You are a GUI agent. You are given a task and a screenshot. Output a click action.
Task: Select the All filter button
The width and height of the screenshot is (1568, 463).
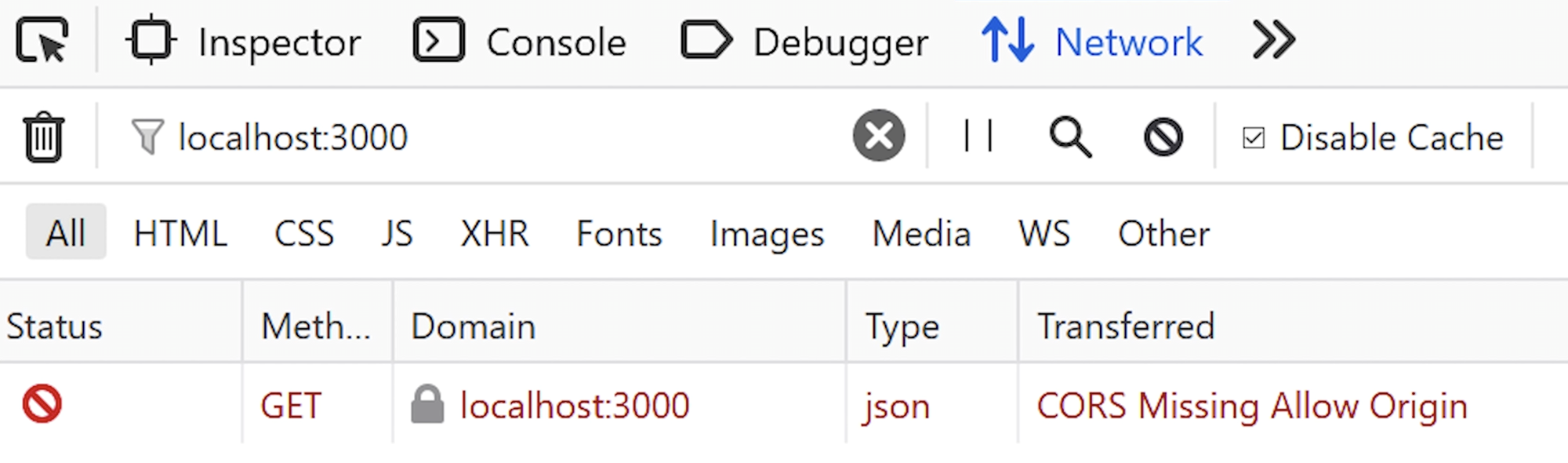(x=66, y=231)
